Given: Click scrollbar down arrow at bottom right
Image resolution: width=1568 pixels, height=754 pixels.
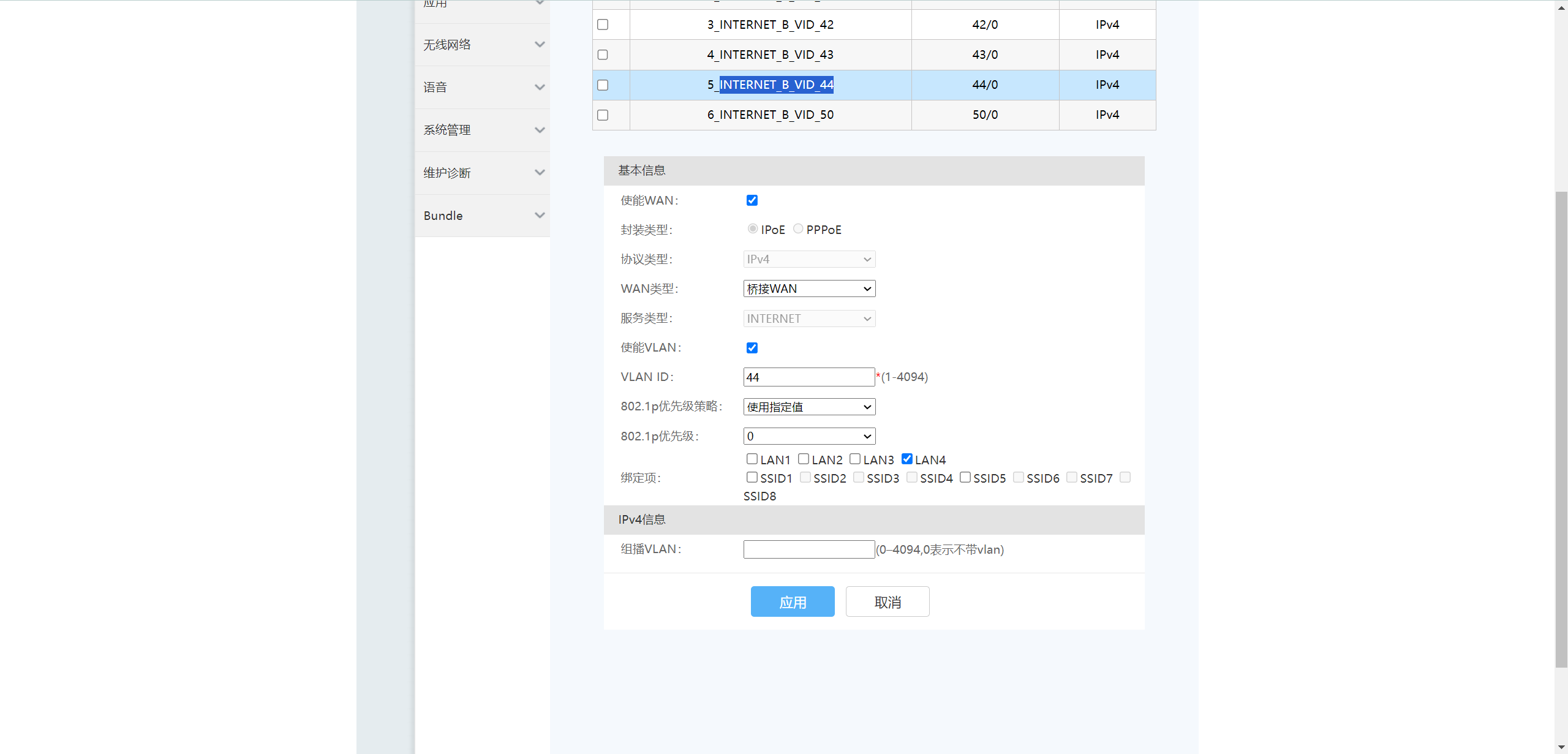Looking at the screenshot, I should coord(1561,747).
